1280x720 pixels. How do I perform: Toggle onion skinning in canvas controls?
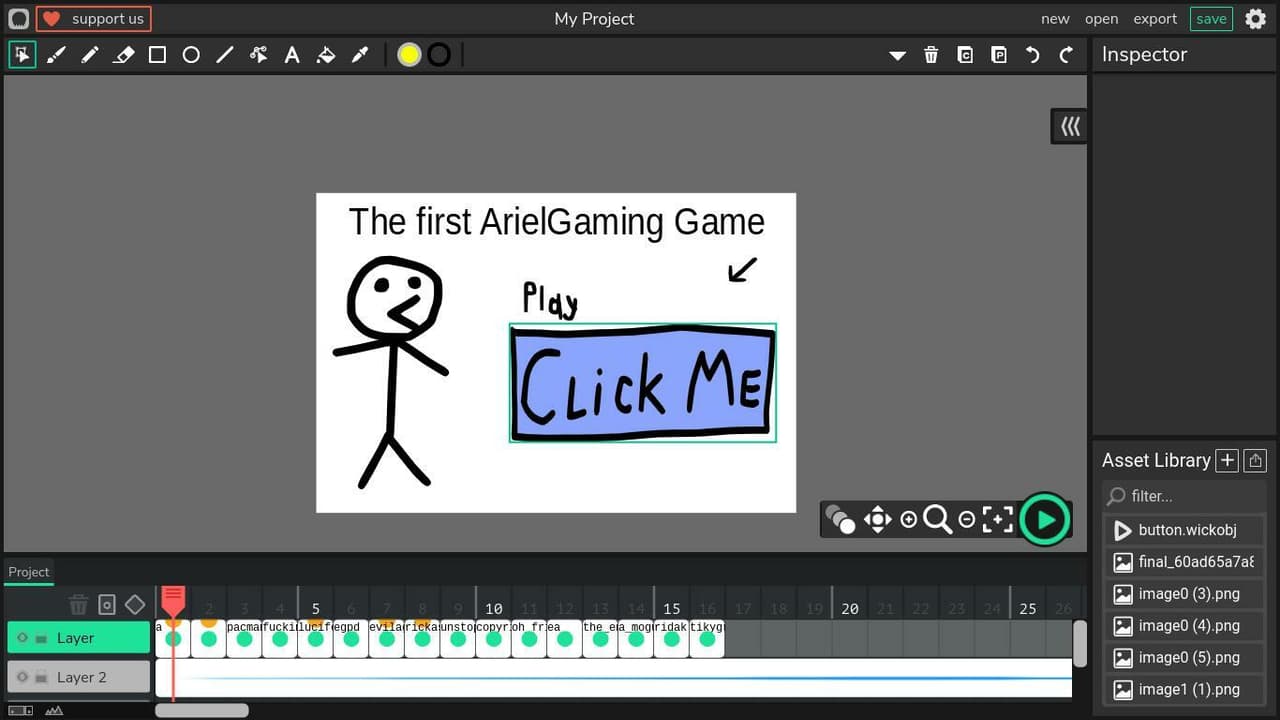[840, 519]
